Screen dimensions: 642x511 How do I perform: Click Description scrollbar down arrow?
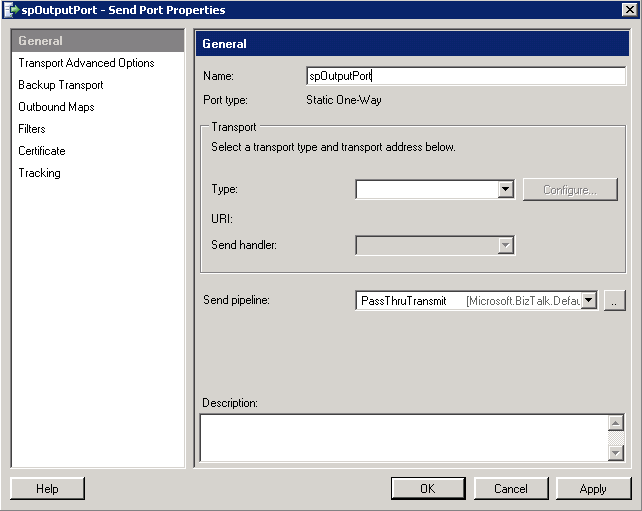(x=616, y=453)
